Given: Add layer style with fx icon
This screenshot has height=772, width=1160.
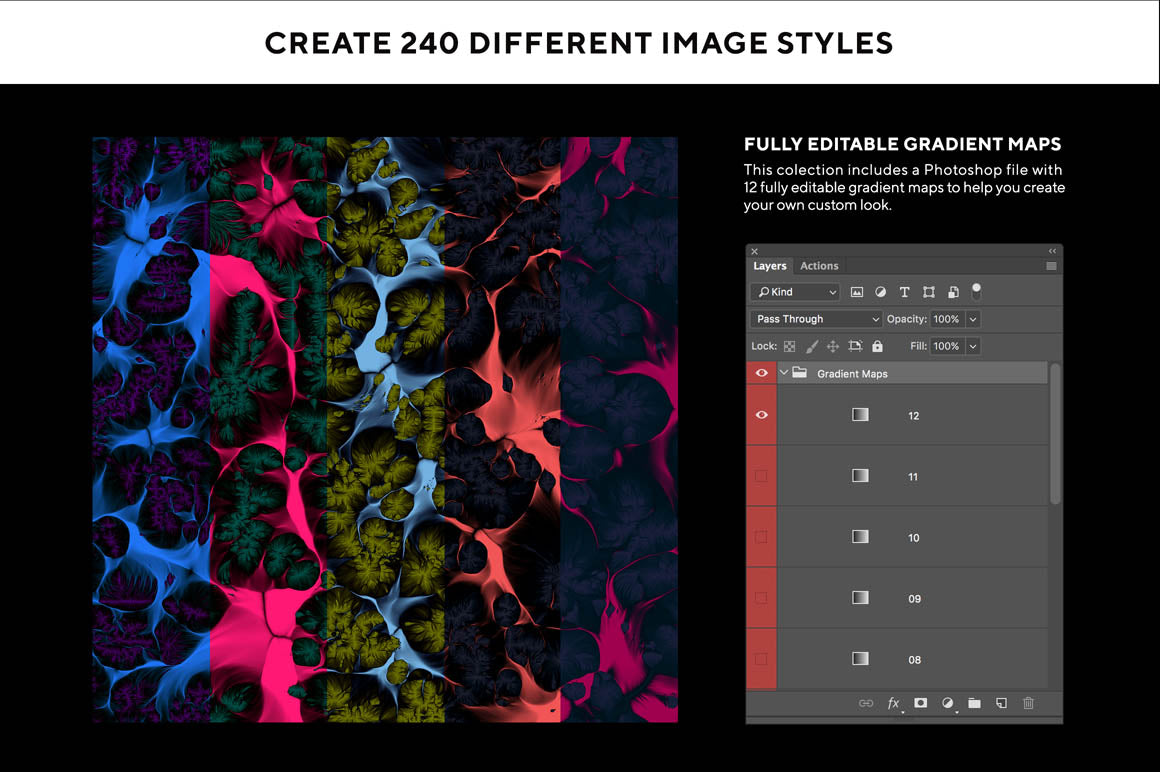Looking at the screenshot, I should (x=894, y=704).
